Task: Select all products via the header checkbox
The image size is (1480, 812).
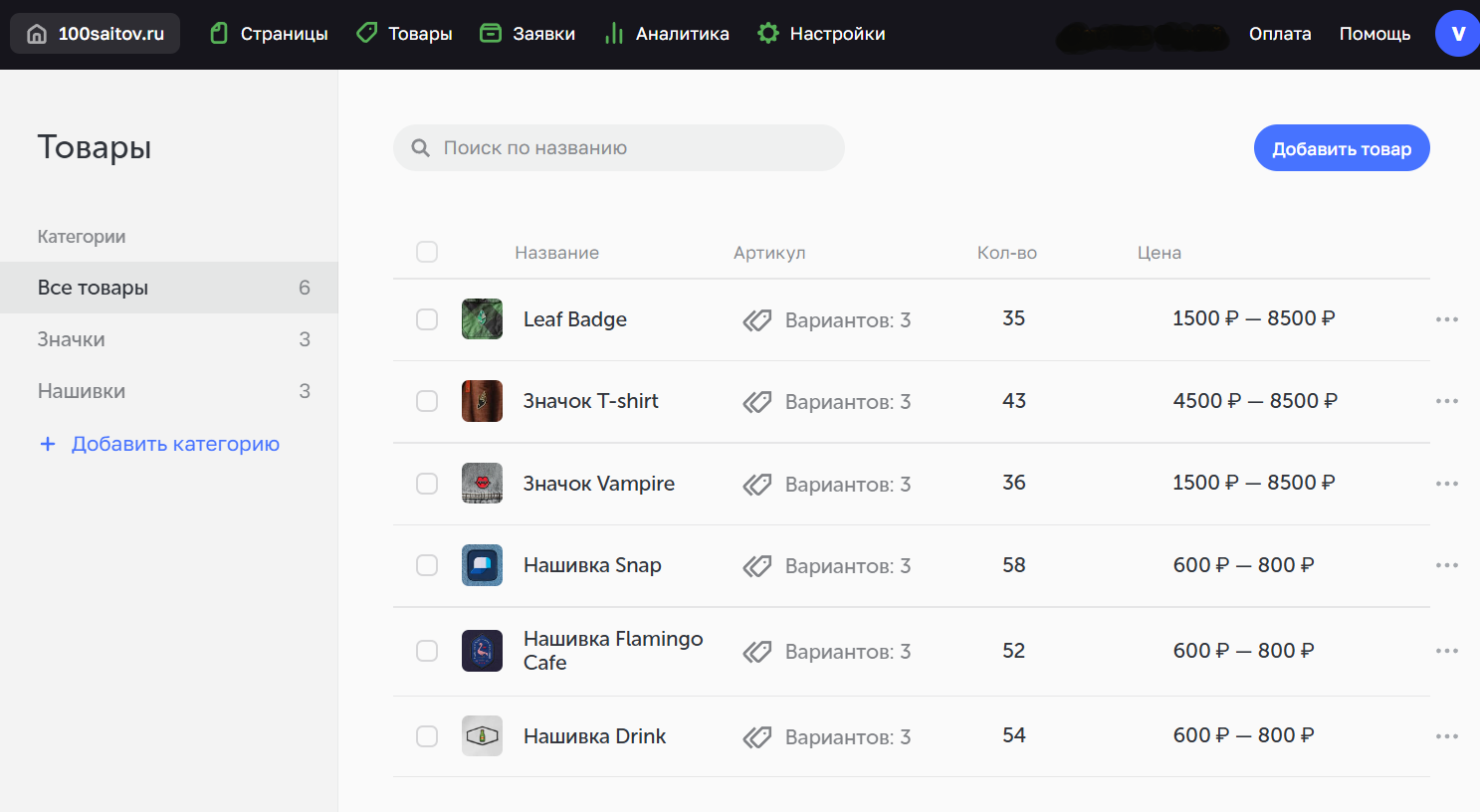Action: coord(427,252)
